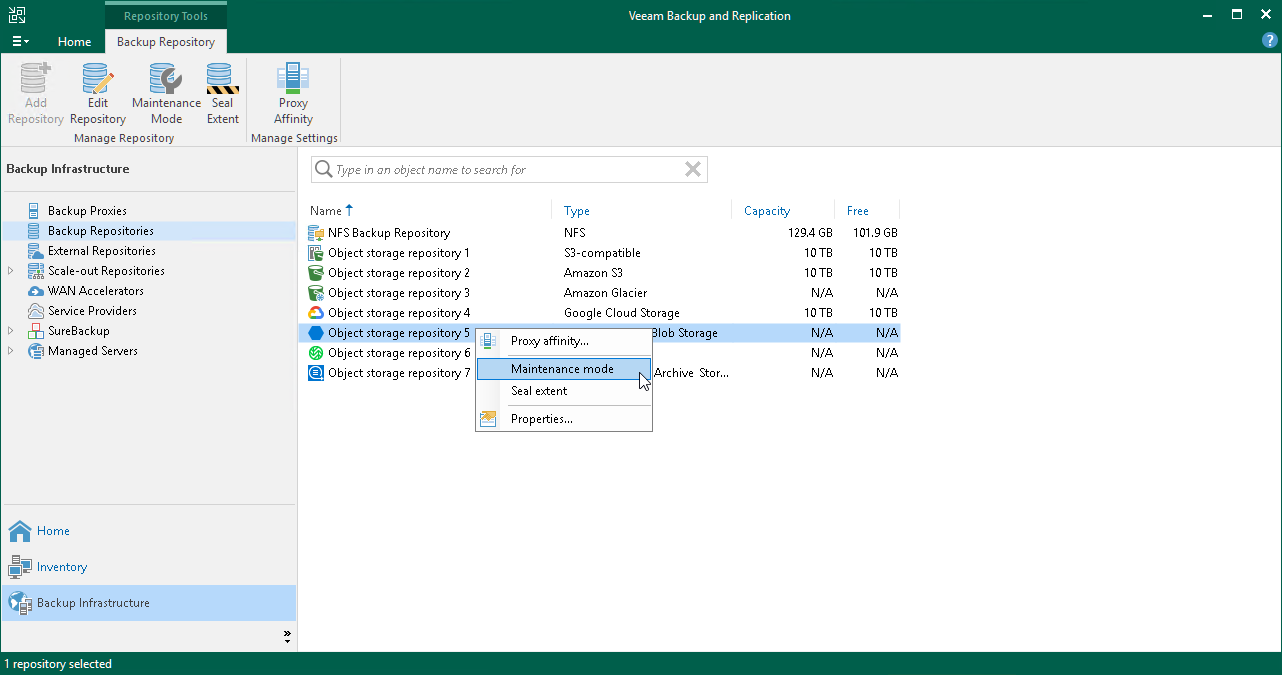
Task: Click the NFS Backup Repository row icon
Action: coord(316,233)
